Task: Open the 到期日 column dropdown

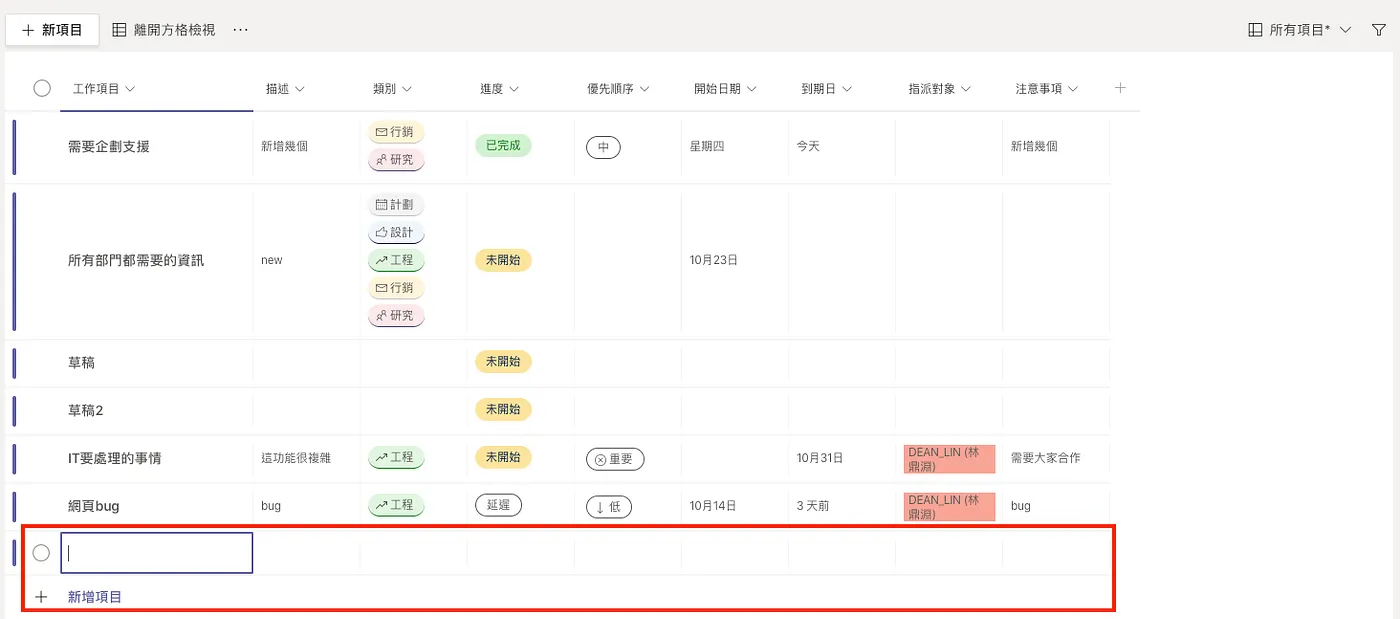Action: coord(826,89)
